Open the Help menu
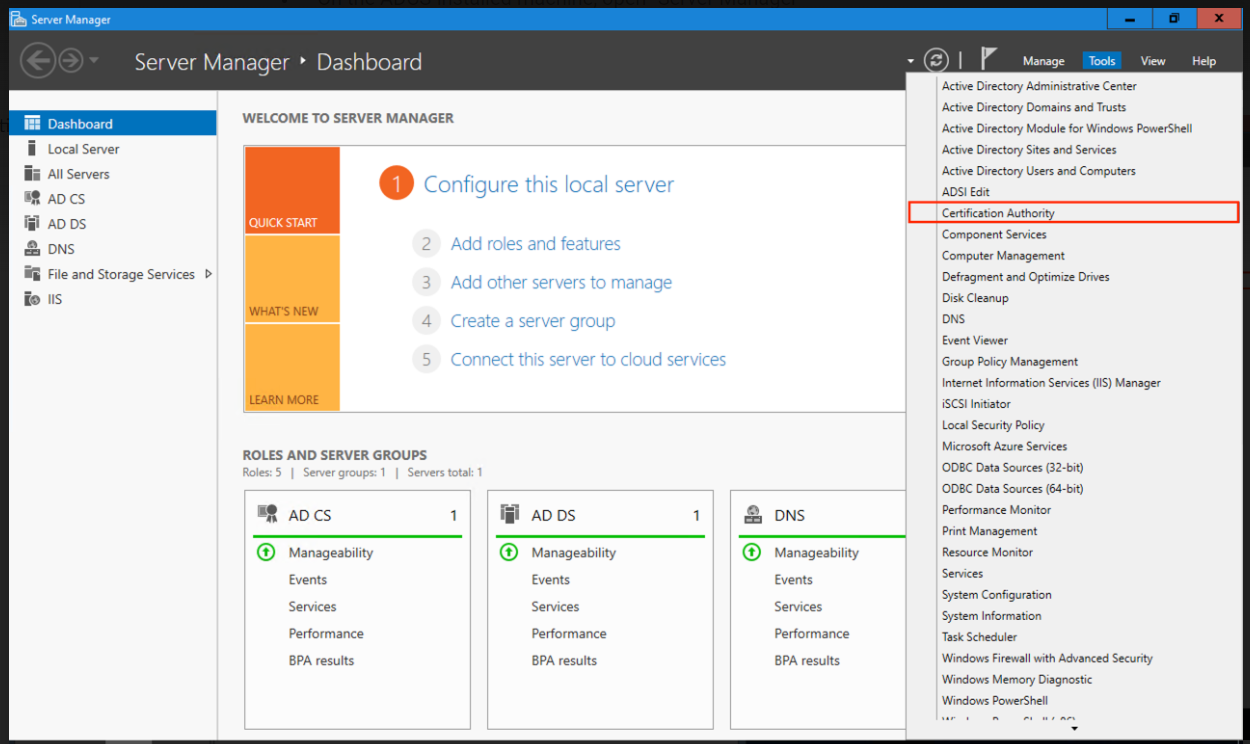The image size is (1250, 744). (x=1204, y=61)
